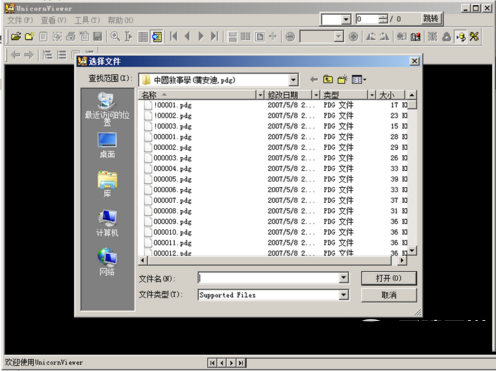Click the open folder icon beside open file
Viewport: 496px width, 371px height.
(30, 36)
